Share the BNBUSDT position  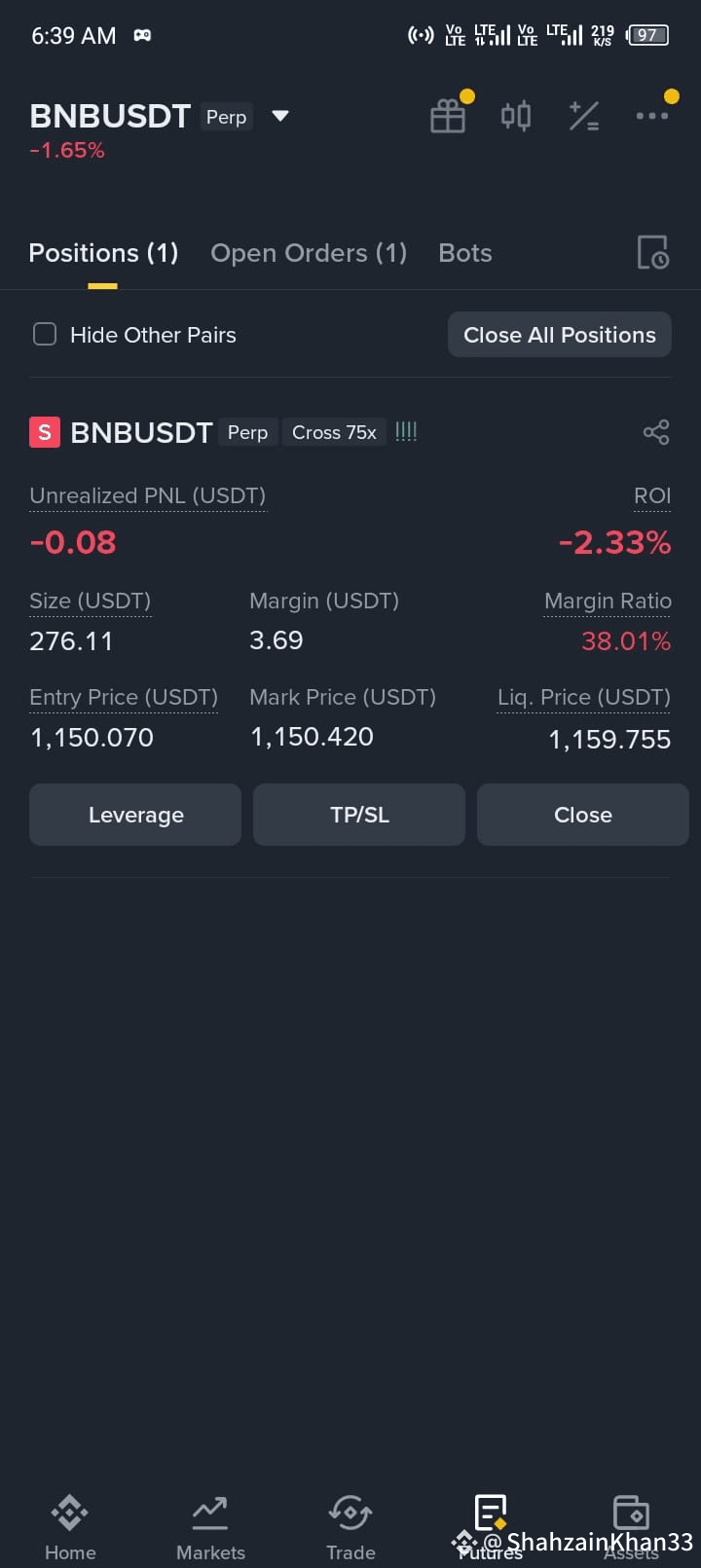[x=656, y=432]
